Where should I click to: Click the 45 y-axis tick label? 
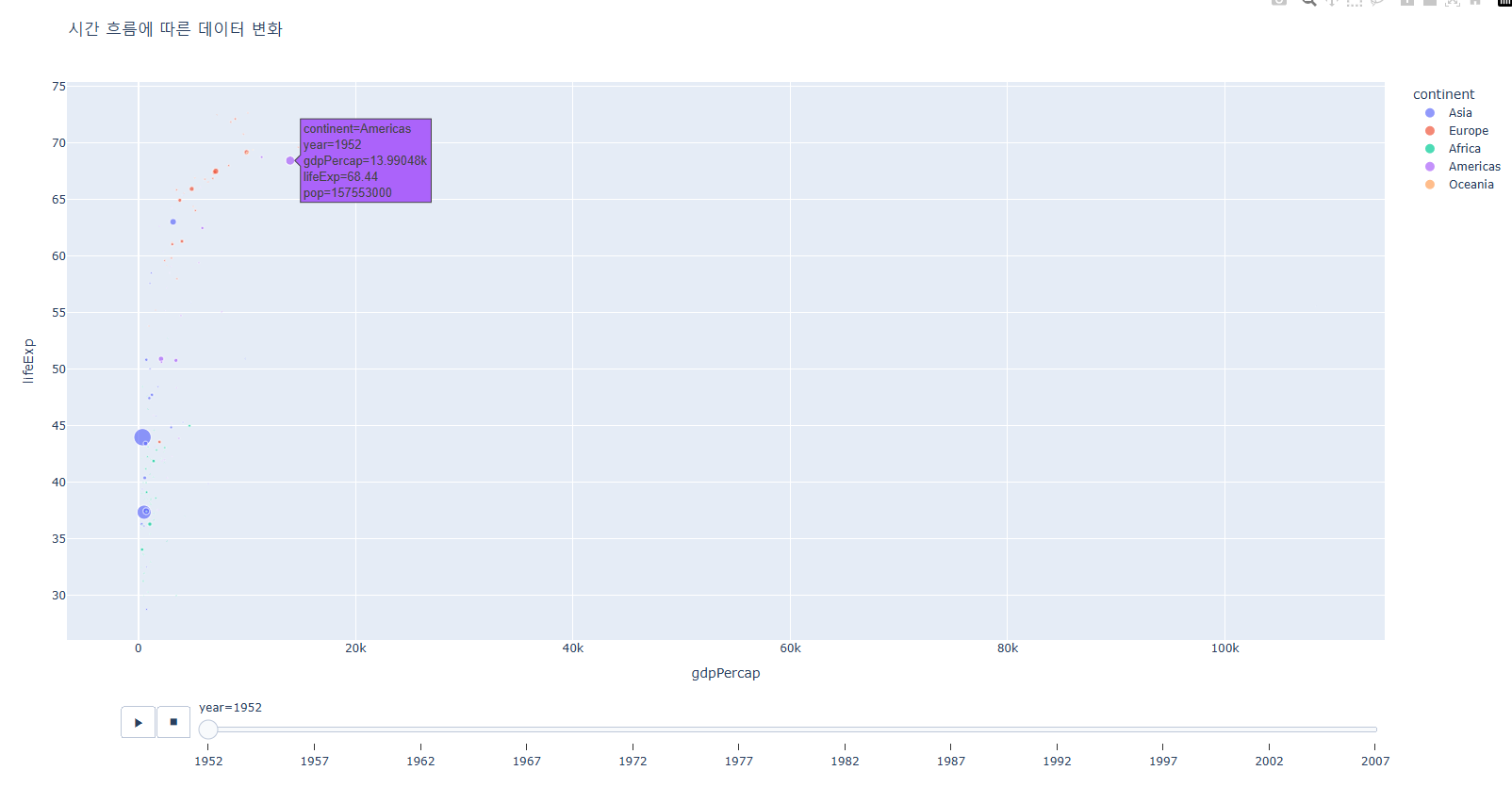(x=59, y=426)
